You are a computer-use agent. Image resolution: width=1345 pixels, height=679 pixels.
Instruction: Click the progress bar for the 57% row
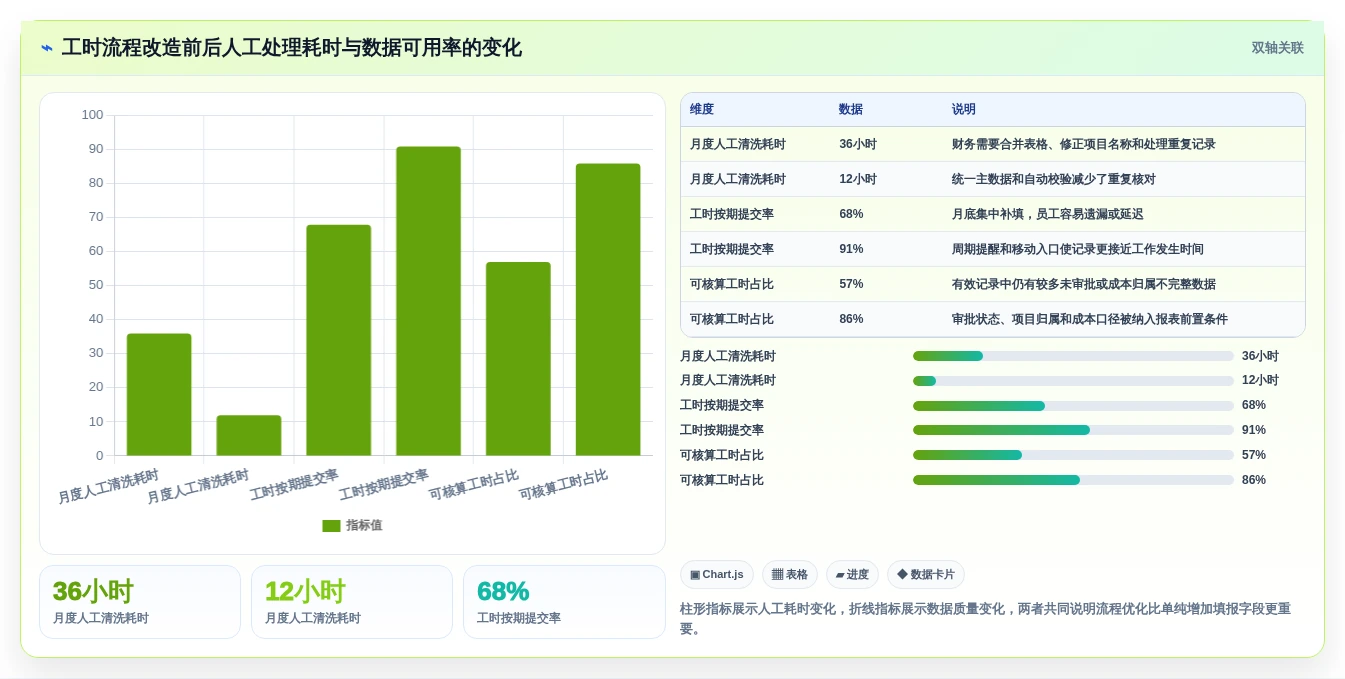click(x=1073, y=455)
